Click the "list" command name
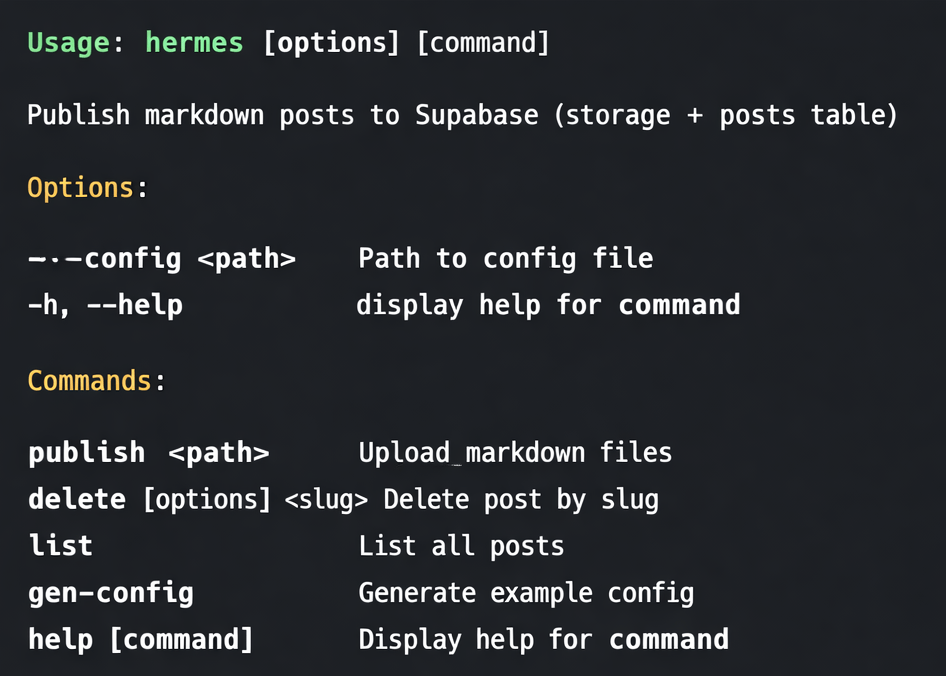946x676 pixels. [x=60, y=546]
